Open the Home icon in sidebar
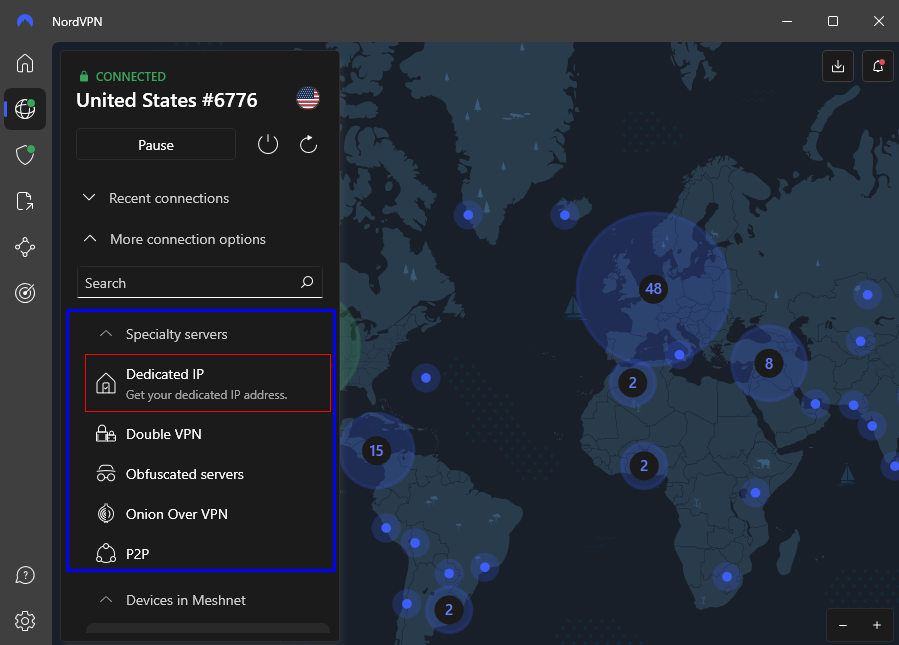The width and height of the screenshot is (899, 645). (x=25, y=63)
